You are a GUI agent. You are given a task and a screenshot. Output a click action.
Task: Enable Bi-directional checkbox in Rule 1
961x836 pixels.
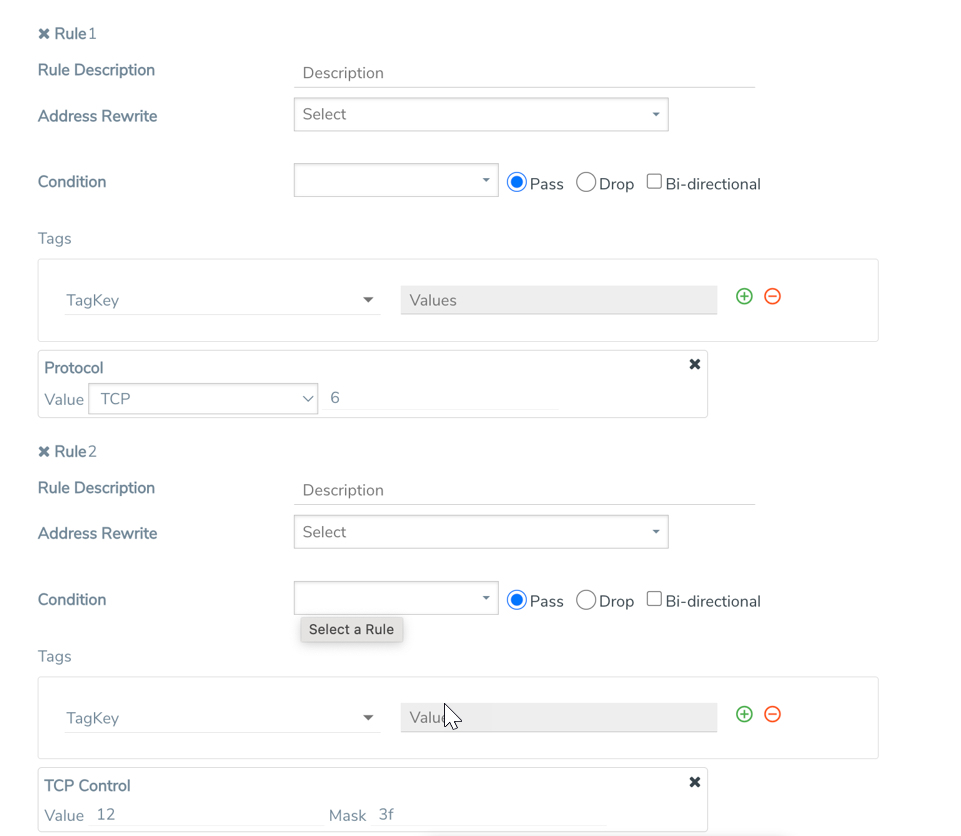[654, 182]
